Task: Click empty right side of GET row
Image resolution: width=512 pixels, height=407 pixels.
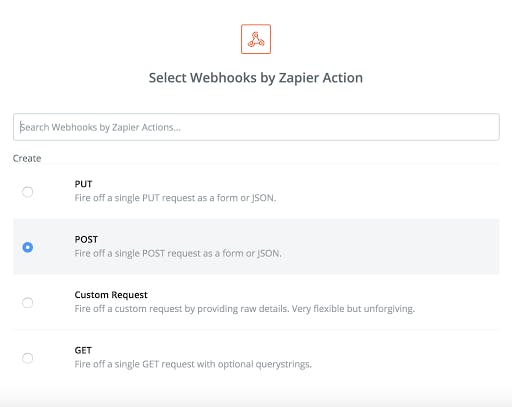Action: [x=405, y=358]
